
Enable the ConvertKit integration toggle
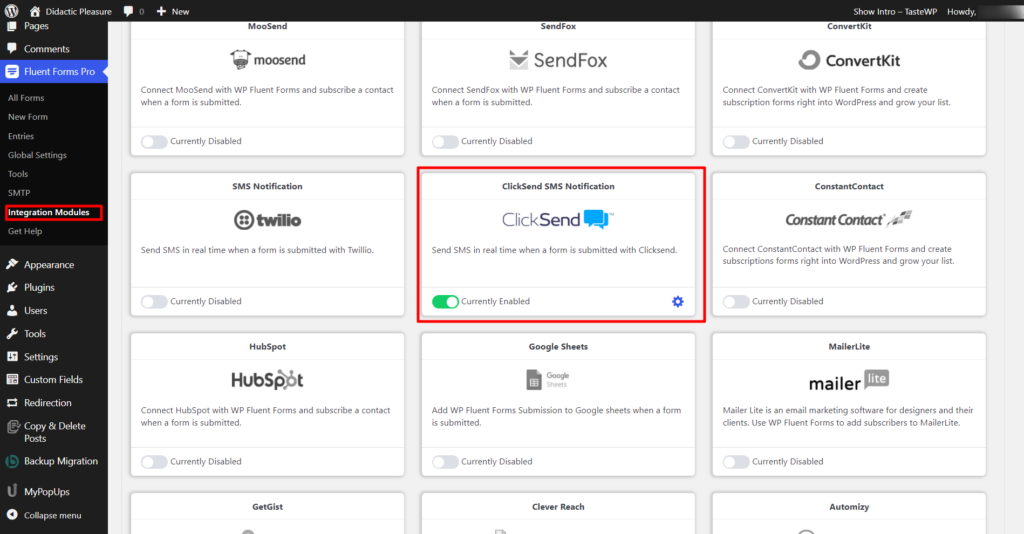pos(736,141)
